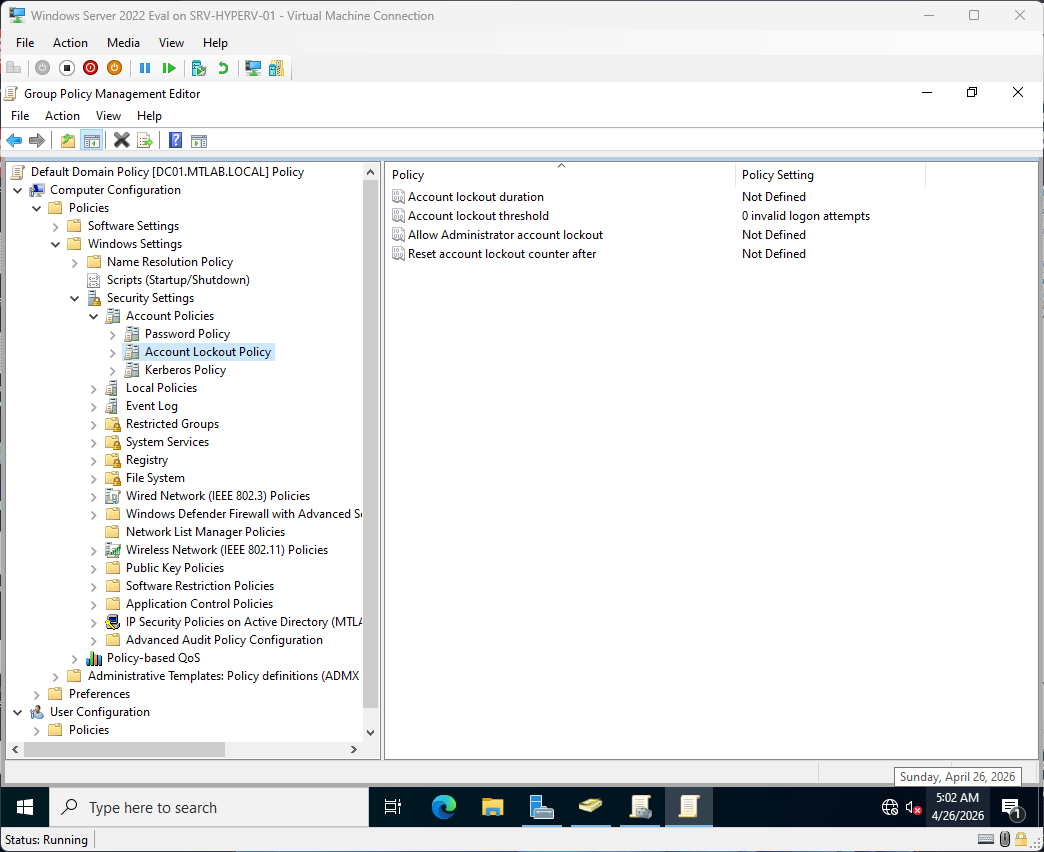Expand the Public Key Policies node
This screenshot has width=1044, height=852.
tap(94, 568)
